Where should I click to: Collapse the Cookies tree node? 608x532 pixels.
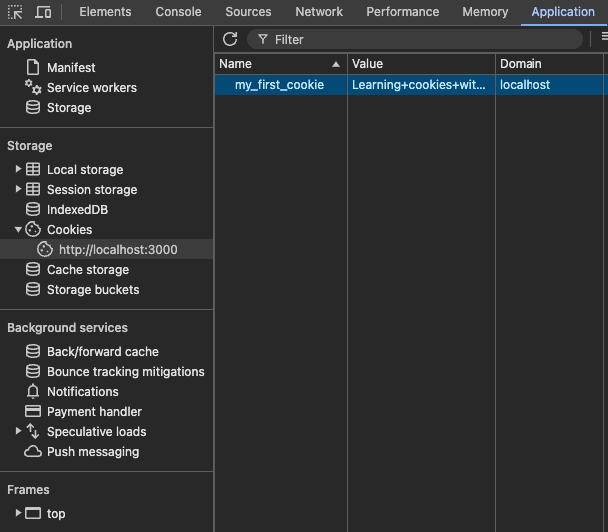18,230
